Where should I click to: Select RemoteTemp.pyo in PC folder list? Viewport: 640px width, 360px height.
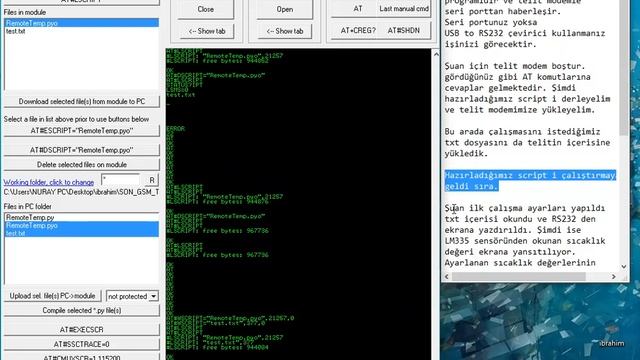pyautogui.click(x=82, y=225)
